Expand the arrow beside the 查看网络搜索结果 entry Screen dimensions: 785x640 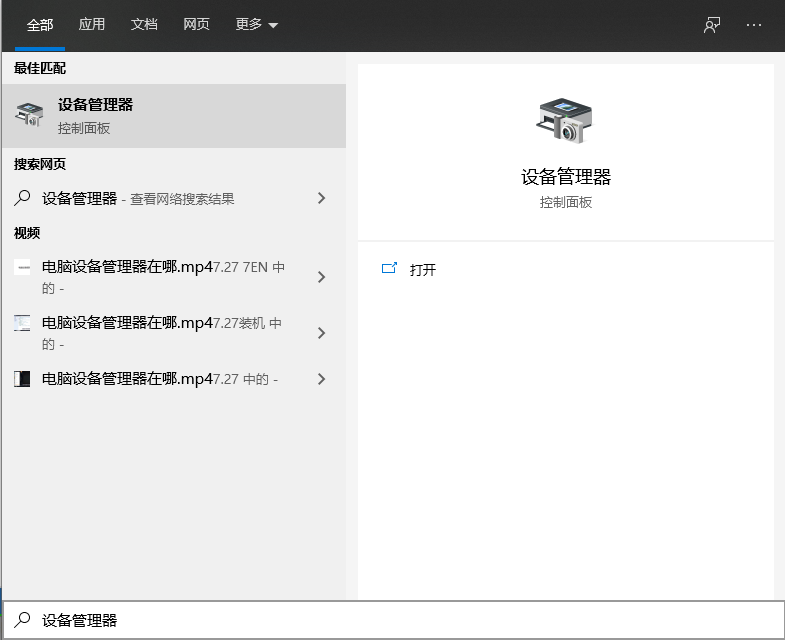click(x=321, y=198)
